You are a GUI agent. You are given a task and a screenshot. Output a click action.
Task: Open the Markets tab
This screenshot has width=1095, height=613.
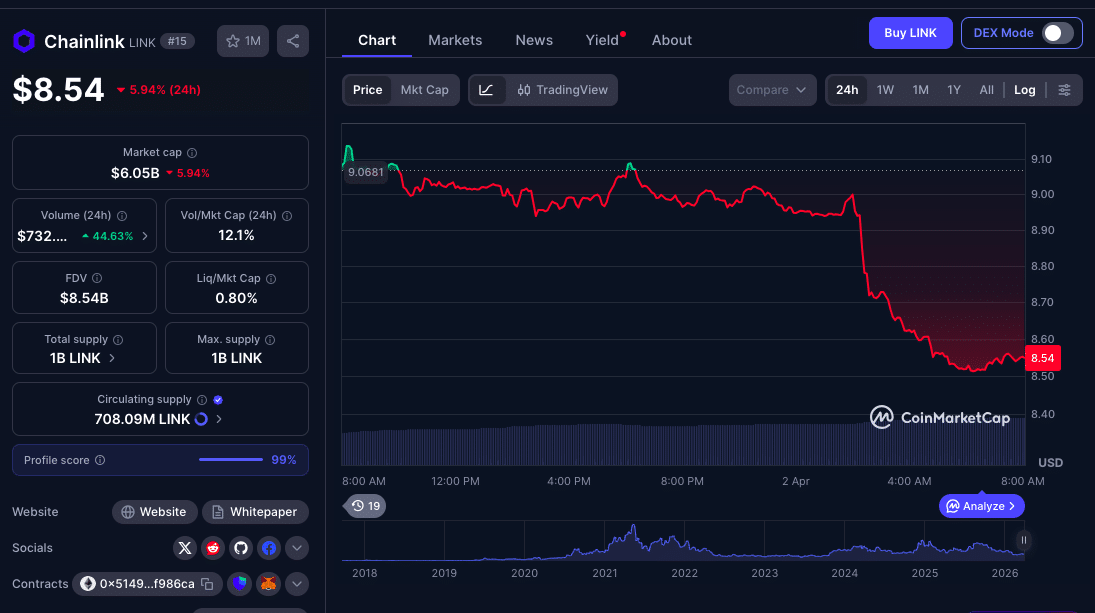tap(455, 40)
